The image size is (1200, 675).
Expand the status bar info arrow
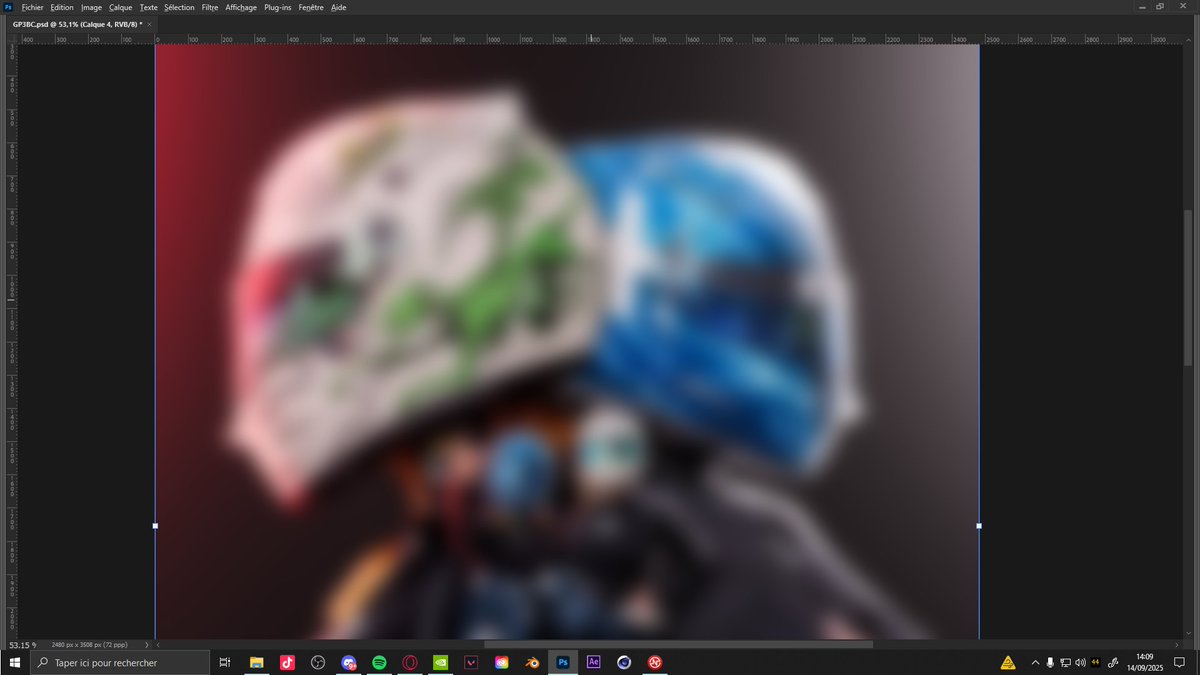(x=147, y=645)
